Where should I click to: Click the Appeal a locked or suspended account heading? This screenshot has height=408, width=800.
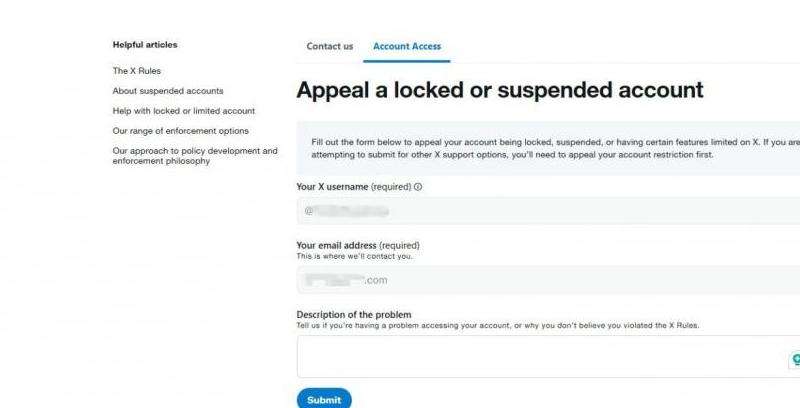pos(500,90)
